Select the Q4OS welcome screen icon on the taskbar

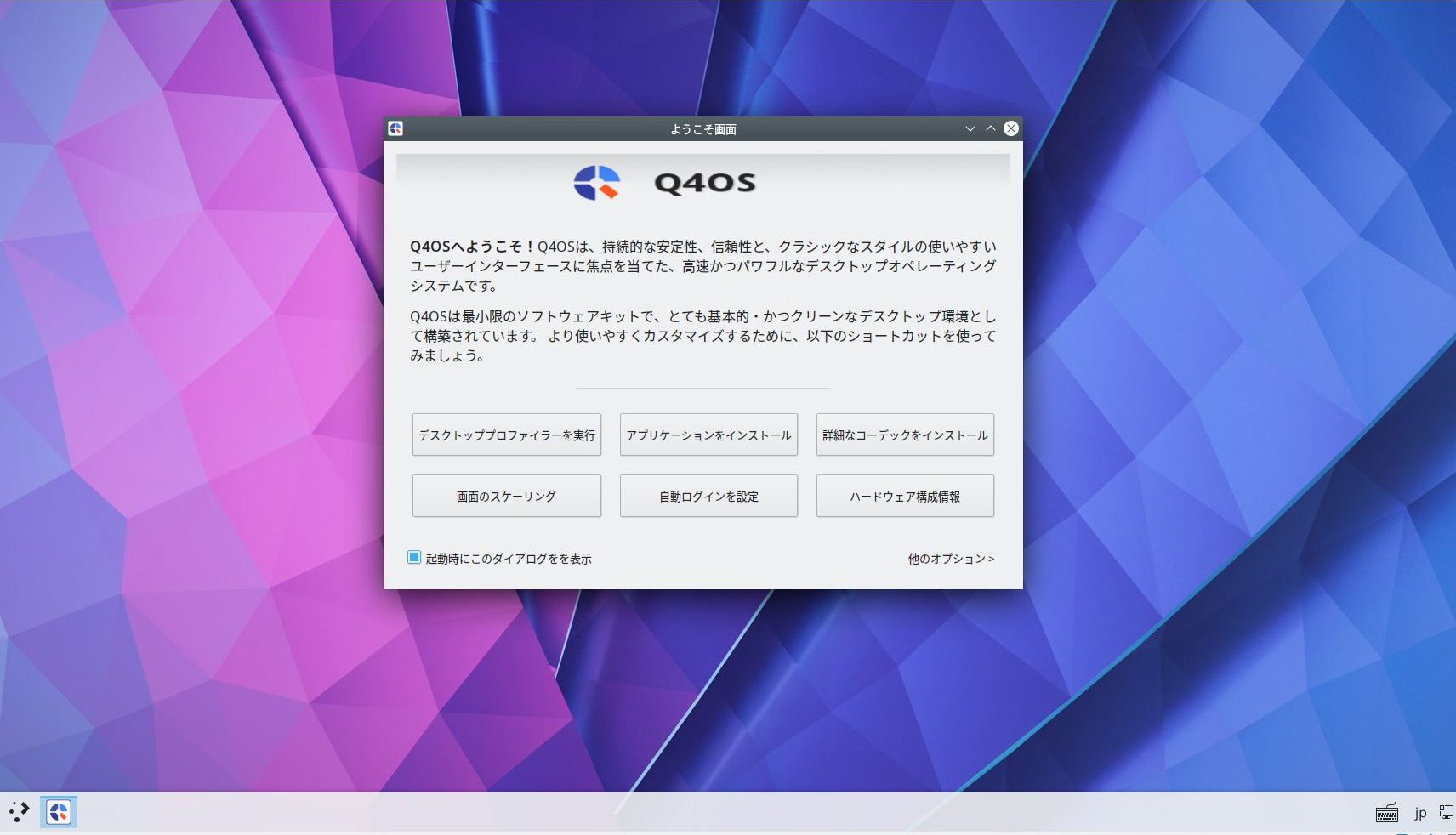point(58,812)
